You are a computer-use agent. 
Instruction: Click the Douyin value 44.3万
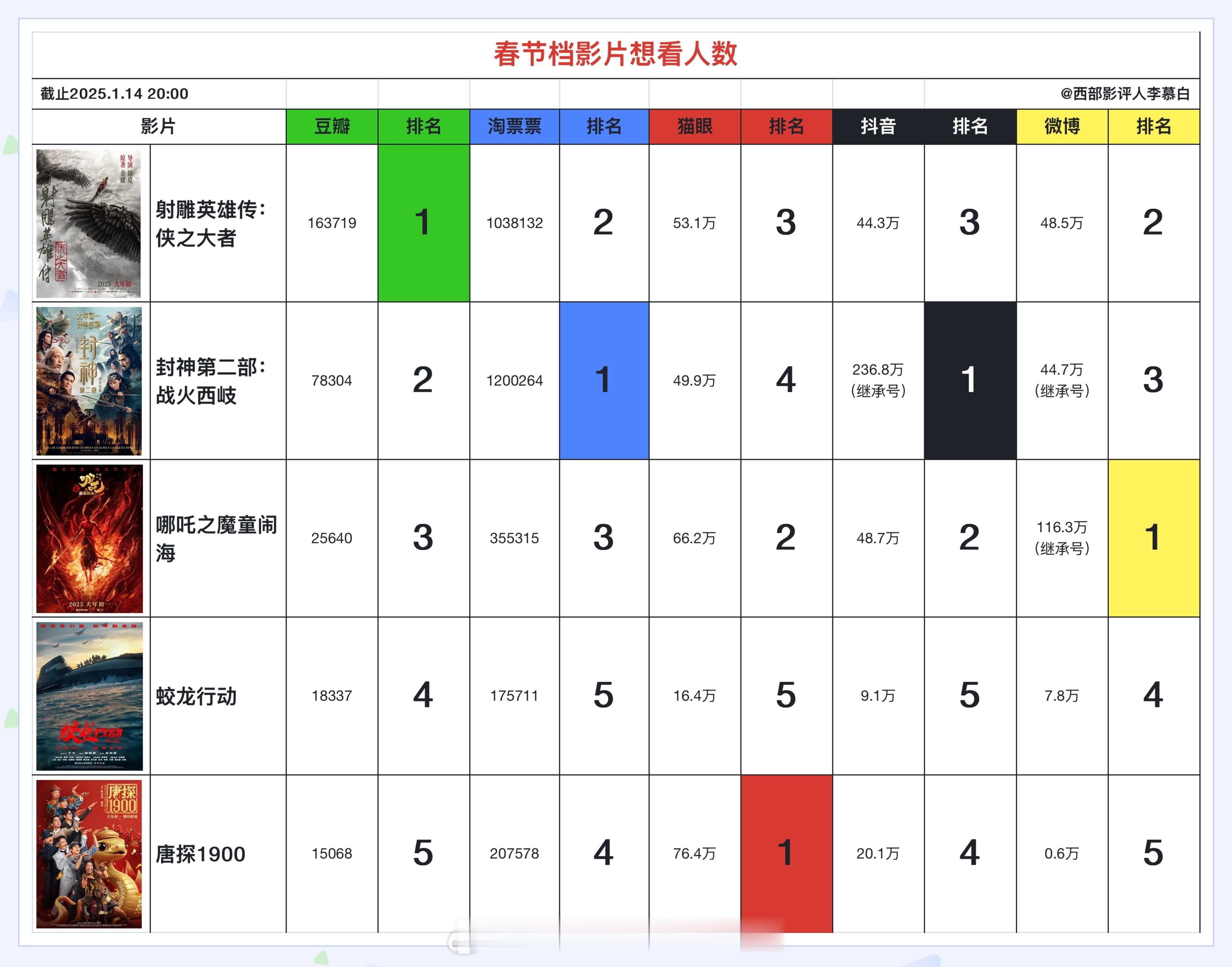click(x=878, y=223)
